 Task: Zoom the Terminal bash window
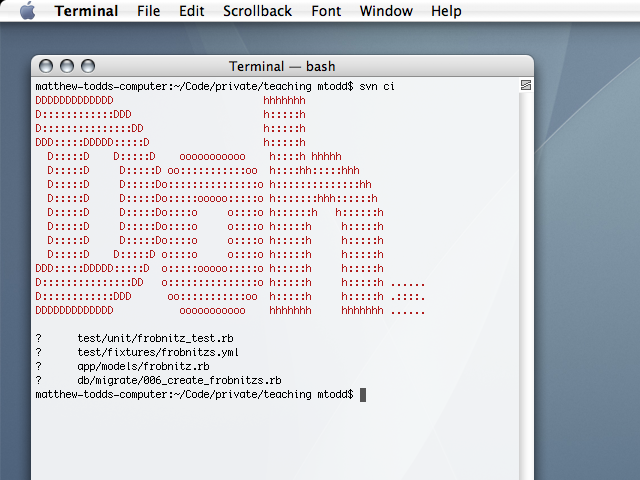click(88, 66)
